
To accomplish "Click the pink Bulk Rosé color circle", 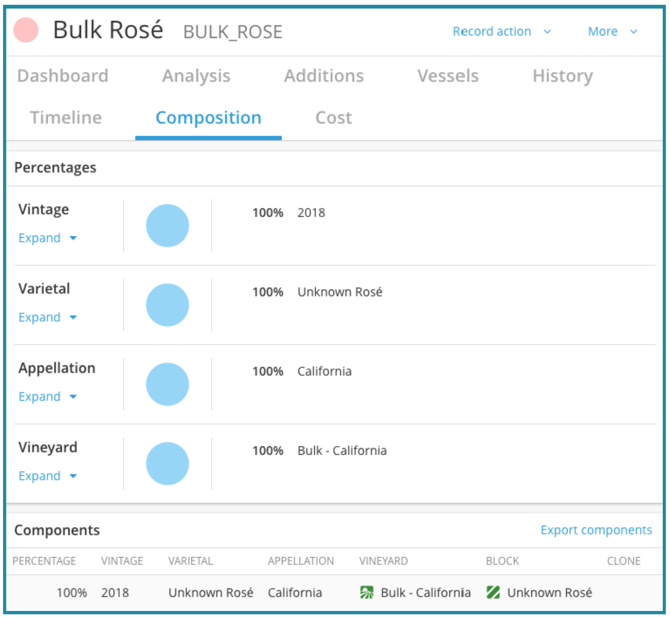I will pyautogui.click(x=26, y=30).
